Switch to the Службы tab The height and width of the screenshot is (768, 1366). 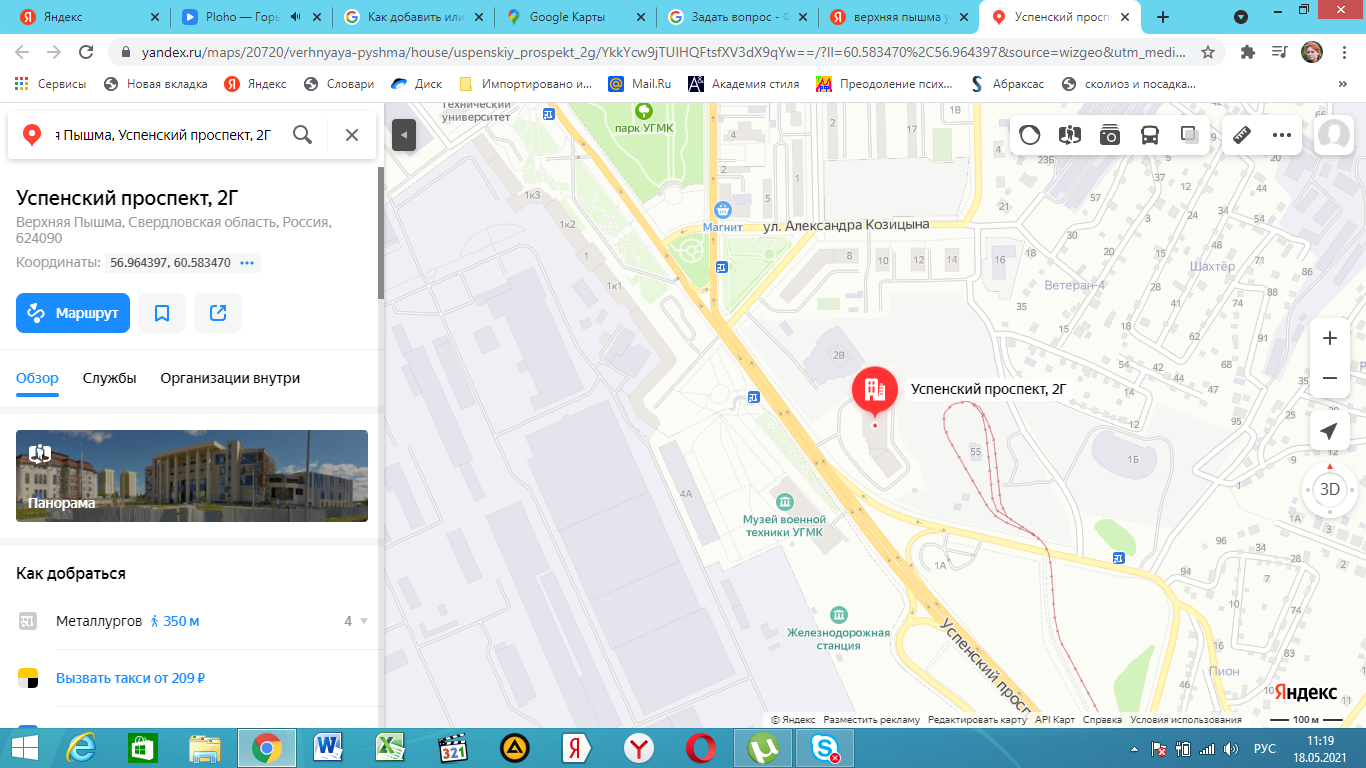[x=110, y=378]
